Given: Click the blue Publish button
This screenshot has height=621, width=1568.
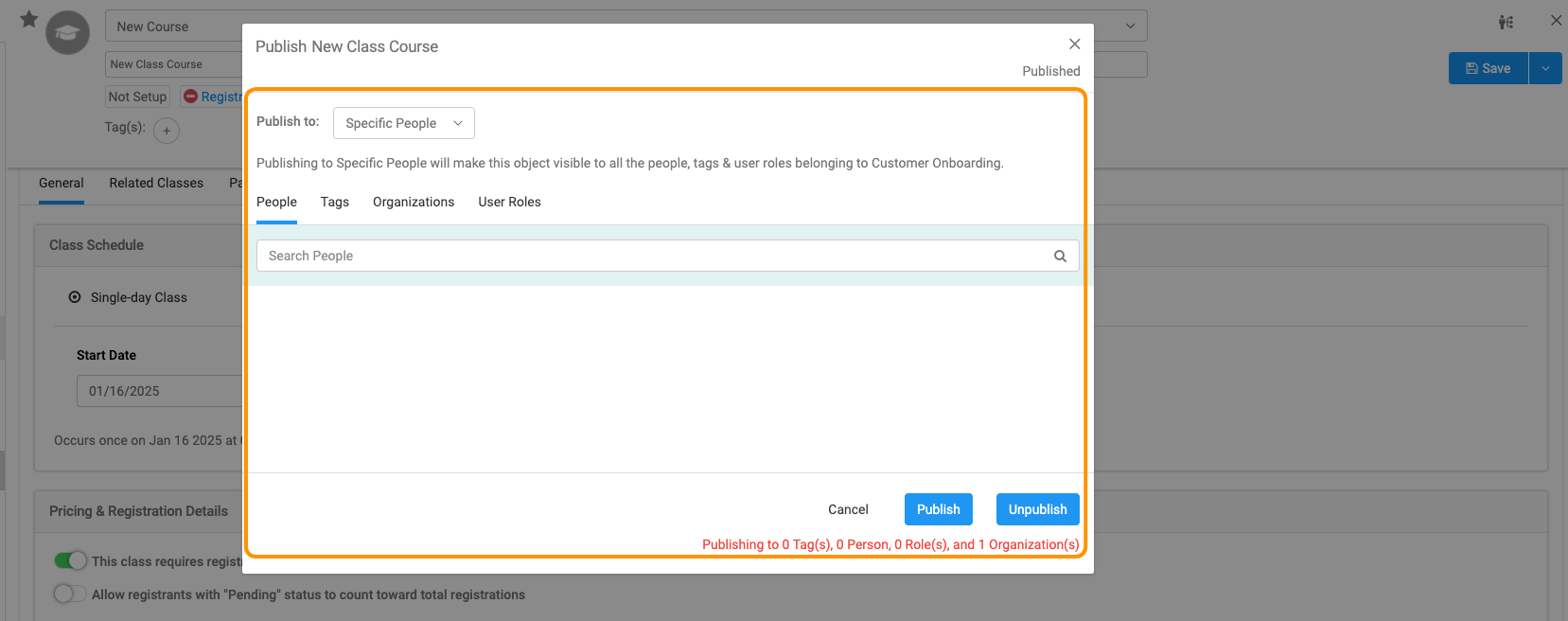Looking at the screenshot, I should [x=939, y=509].
